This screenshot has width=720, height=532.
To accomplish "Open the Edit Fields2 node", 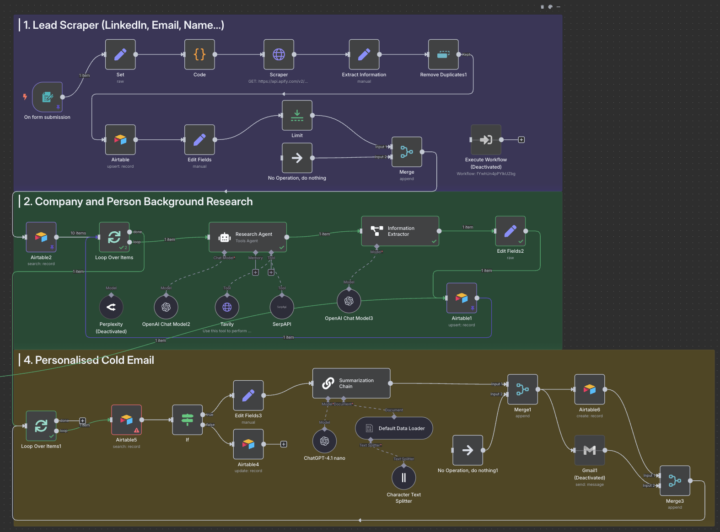I will [510, 231].
